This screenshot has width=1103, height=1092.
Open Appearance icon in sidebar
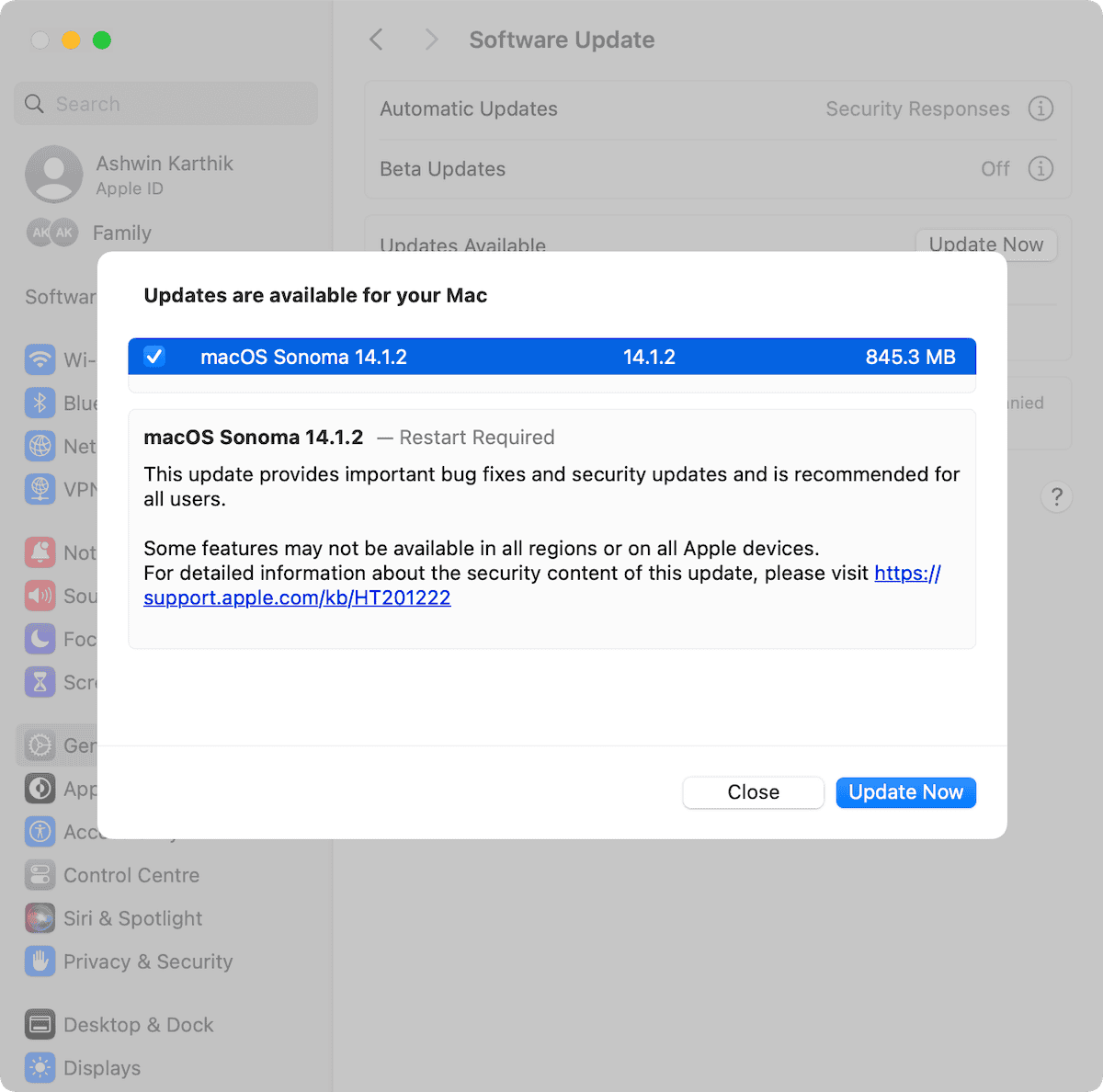pos(40,789)
